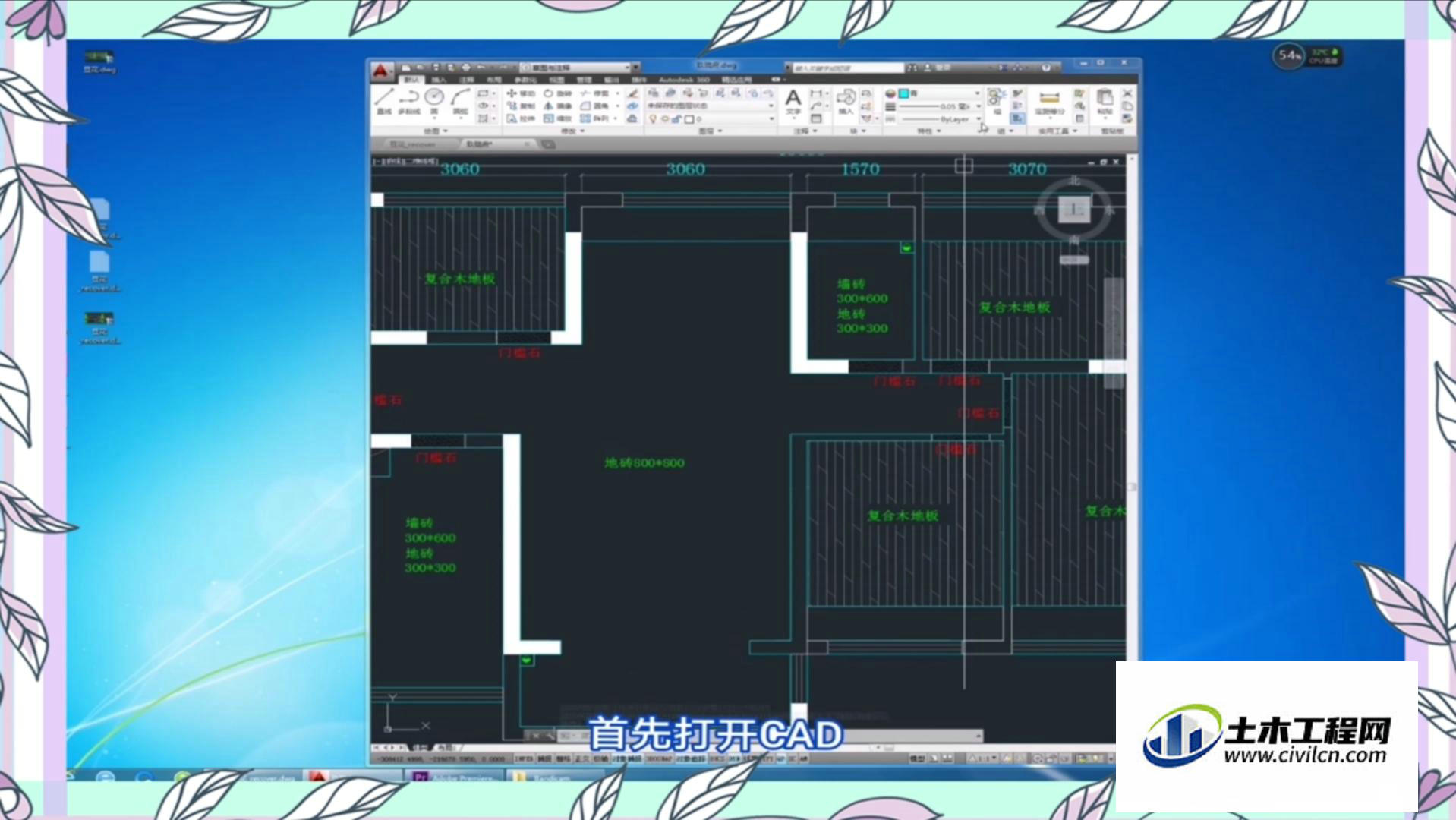
Task: Click the Erase pencil icon in Modify panel
Action: [x=632, y=93]
